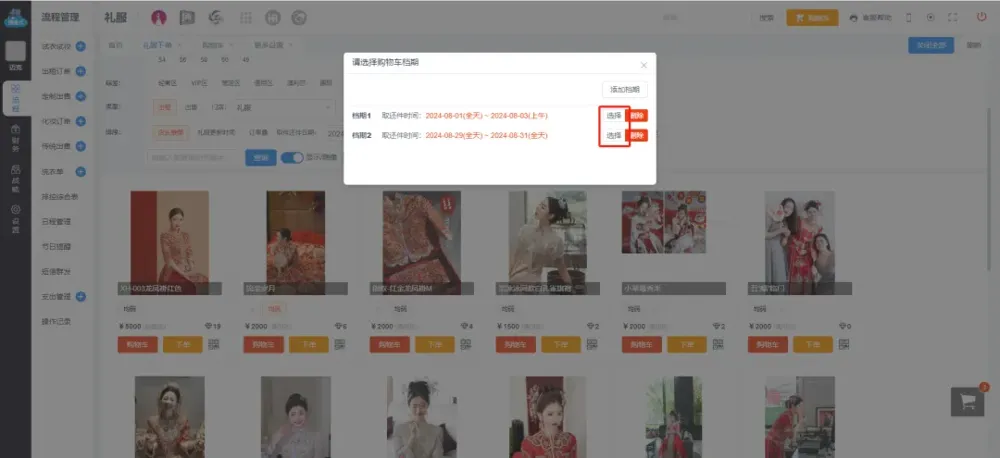This screenshot has height=458, width=1000.
Task: Open 日程管理 in the side menu
Action: [x=56, y=221]
